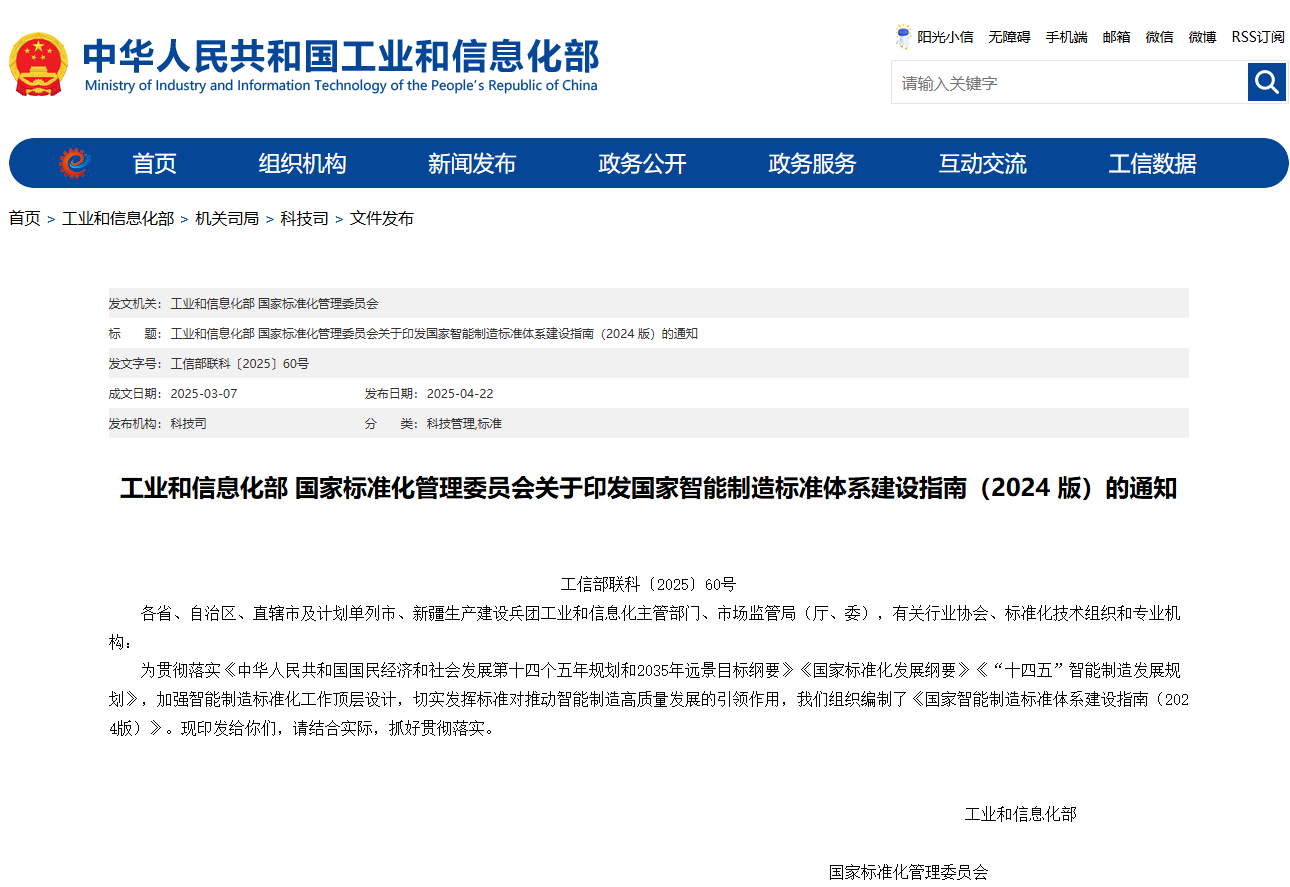Open the 工信数据 menu item
The width and height of the screenshot is (1290, 887).
point(1152,164)
